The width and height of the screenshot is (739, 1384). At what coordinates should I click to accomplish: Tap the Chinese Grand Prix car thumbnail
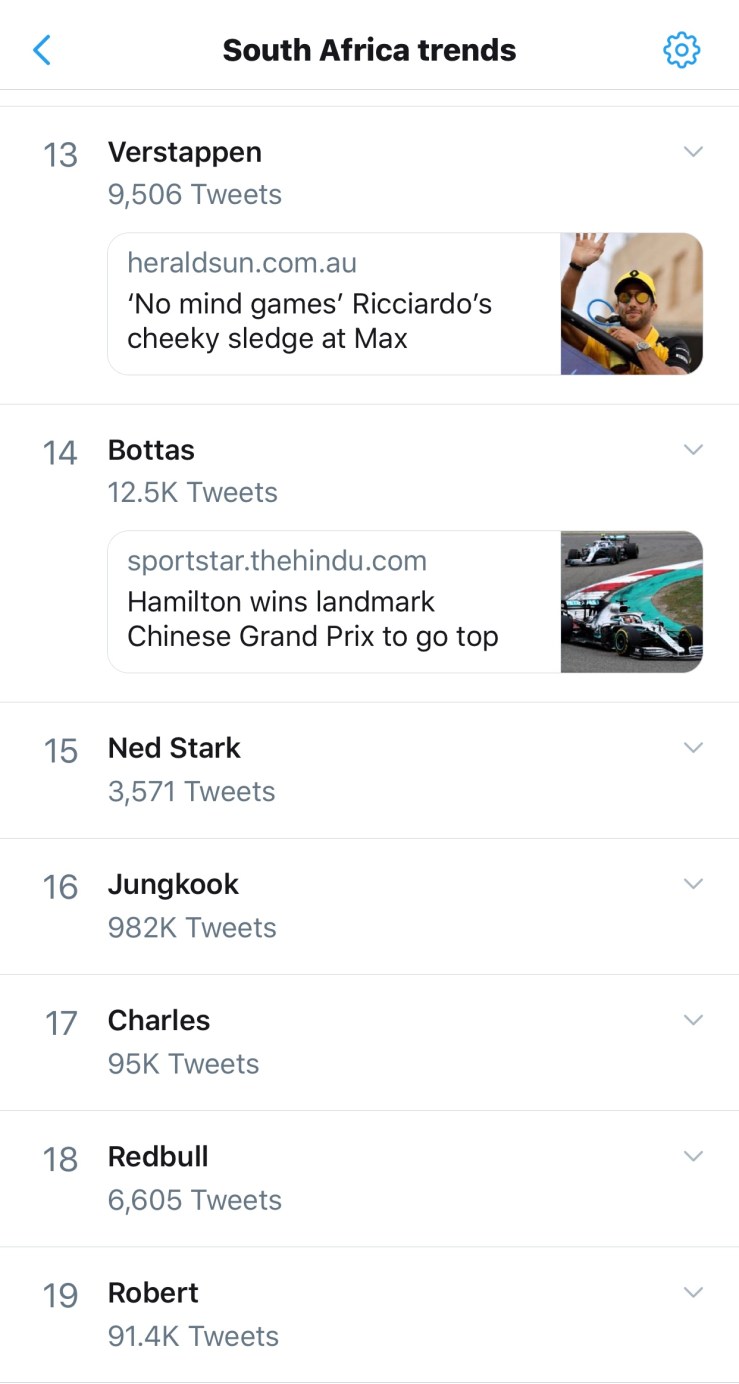(631, 602)
